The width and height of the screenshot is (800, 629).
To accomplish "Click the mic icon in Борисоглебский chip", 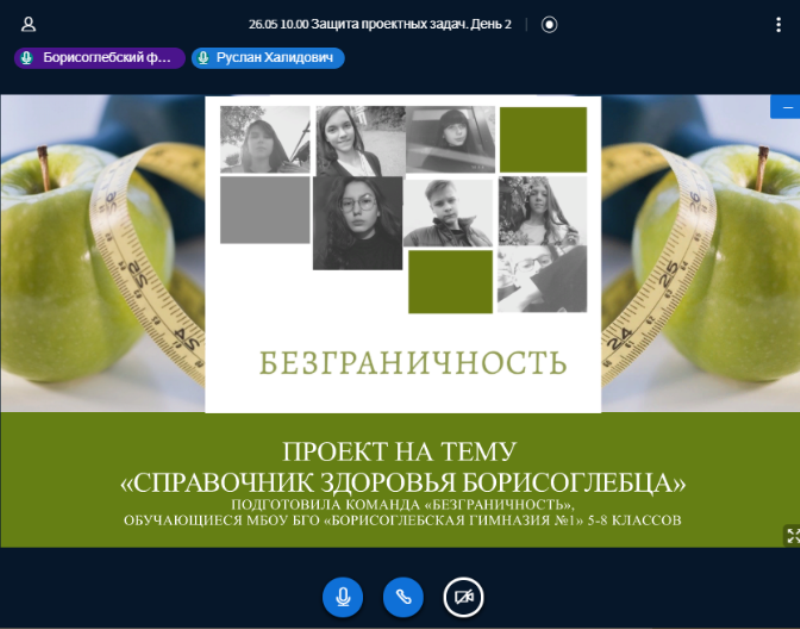I will [x=27, y=58].
